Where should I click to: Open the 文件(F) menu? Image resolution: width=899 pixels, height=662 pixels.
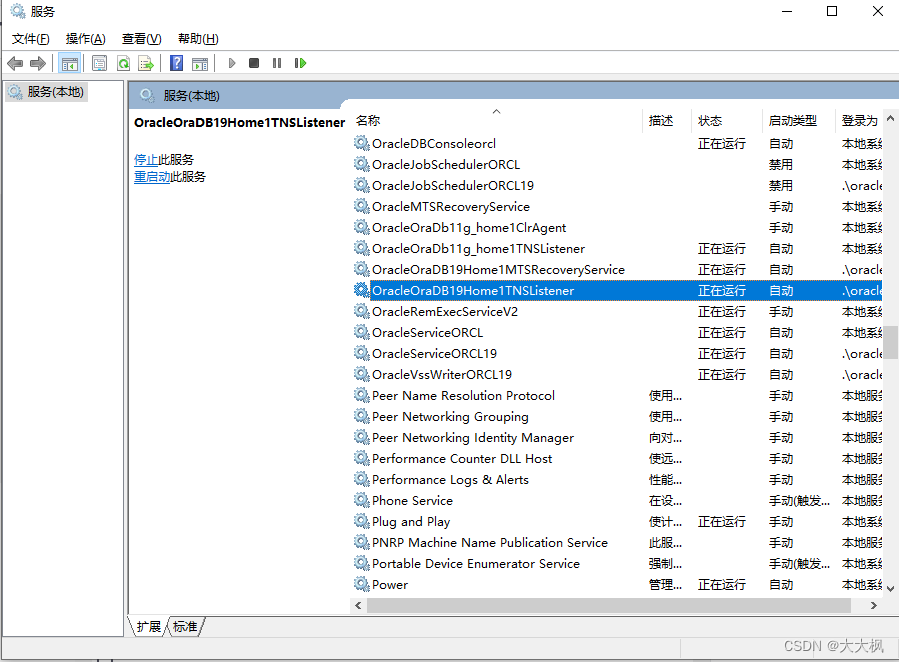[x=31, y=39]
